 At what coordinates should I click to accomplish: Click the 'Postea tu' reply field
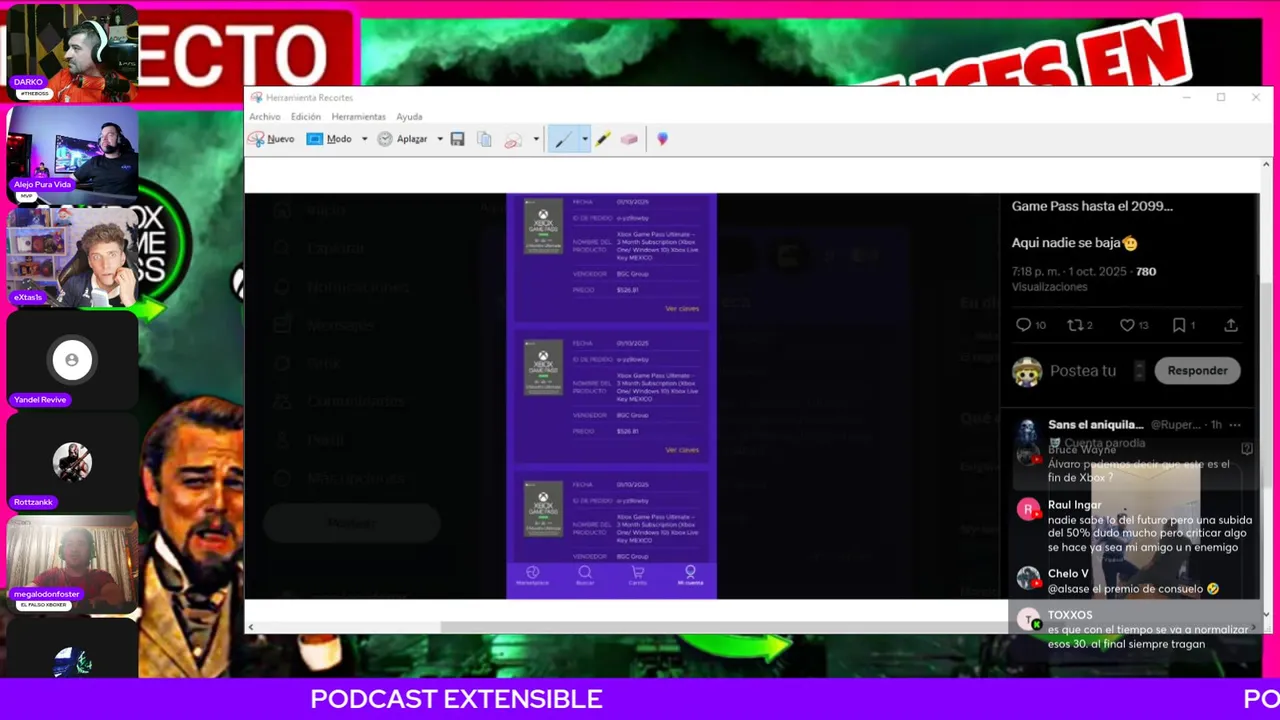coord(1083,371)
